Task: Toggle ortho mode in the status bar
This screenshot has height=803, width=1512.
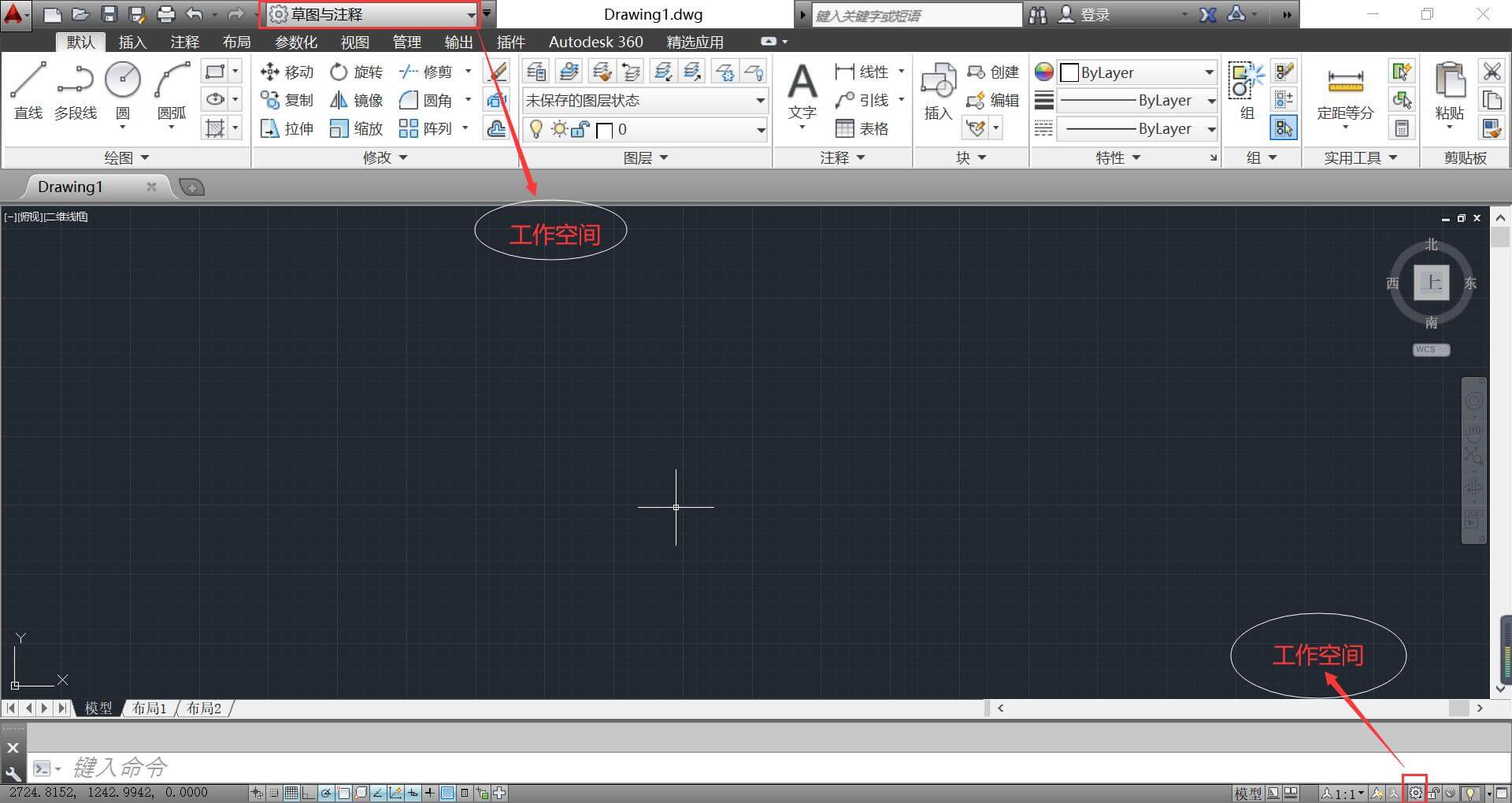Action: tap(309, 793)
